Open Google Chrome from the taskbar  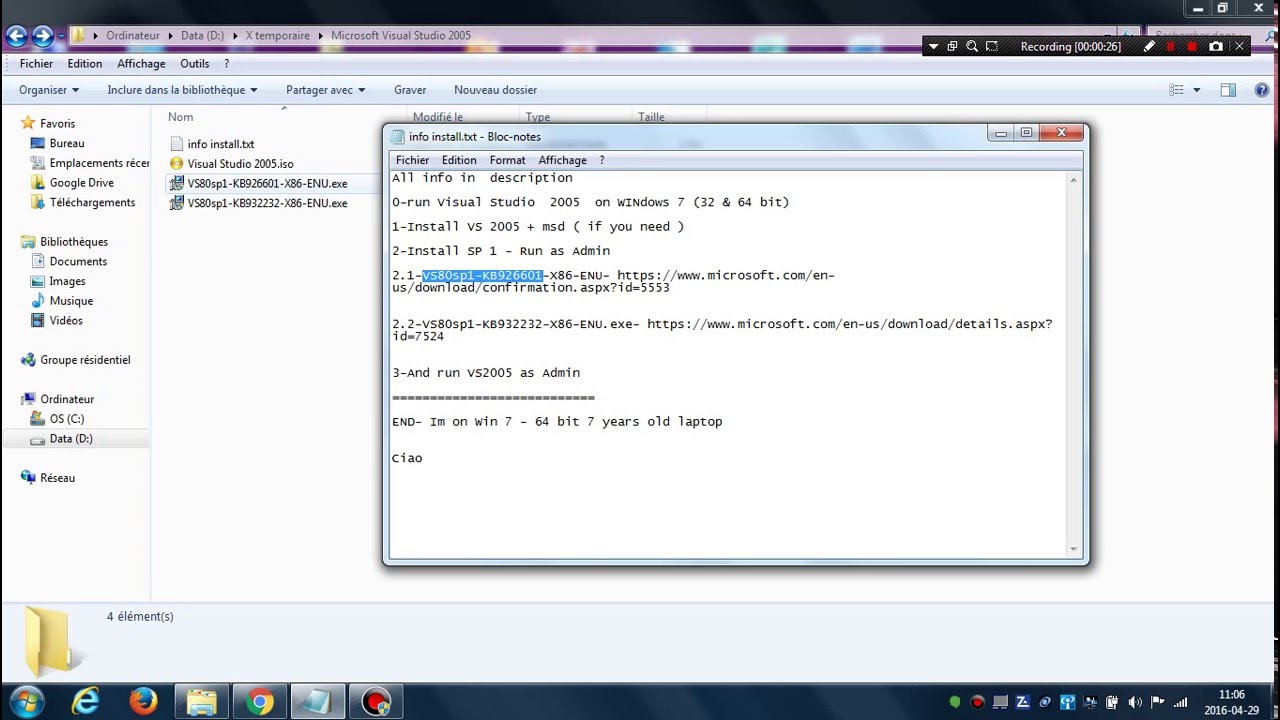click(260, 701)
